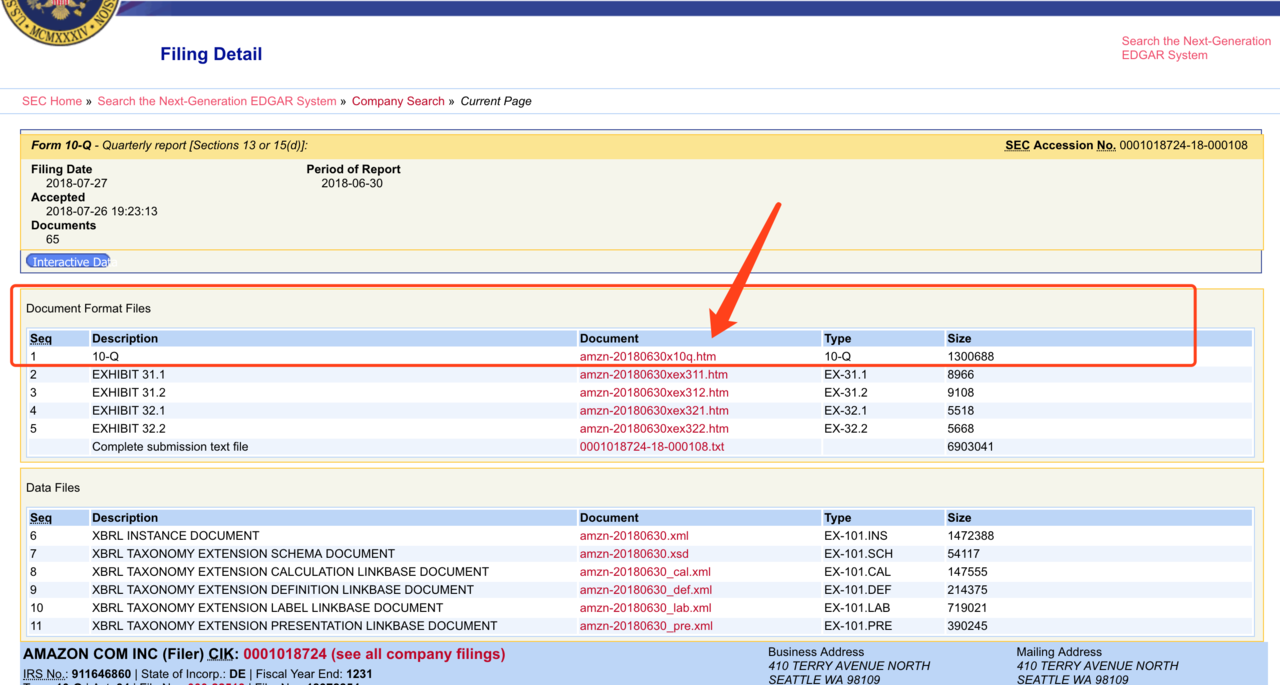Go to SEC Home breadcrumb

(52, 101)
